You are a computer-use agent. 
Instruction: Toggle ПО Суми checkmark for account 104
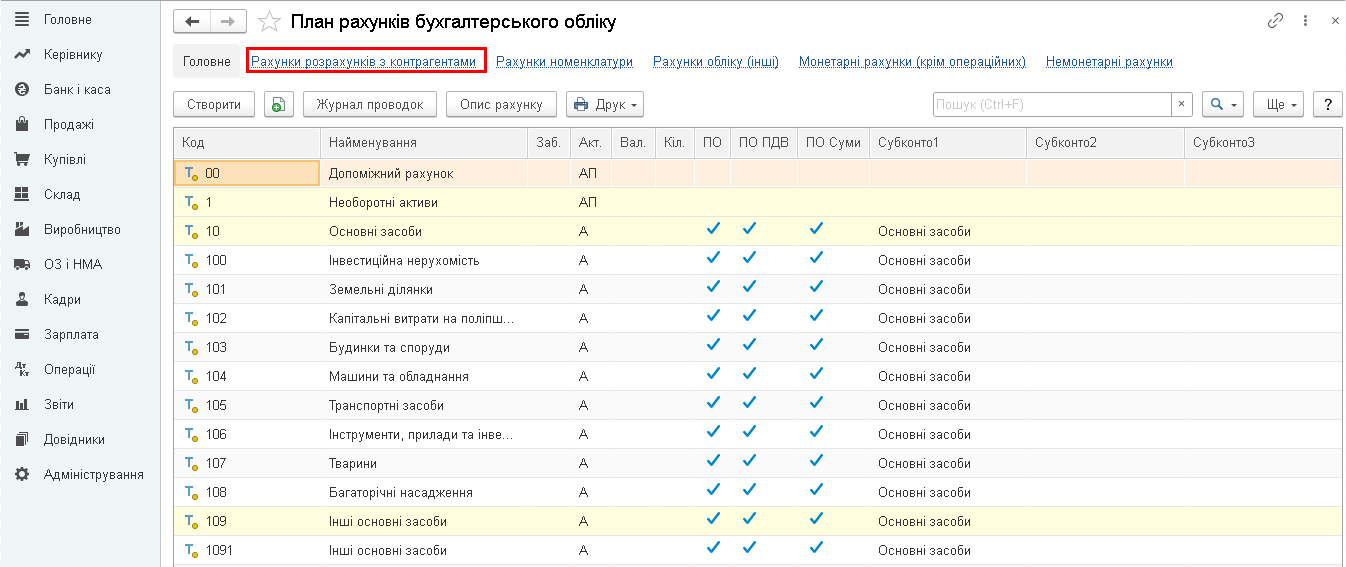817,374
